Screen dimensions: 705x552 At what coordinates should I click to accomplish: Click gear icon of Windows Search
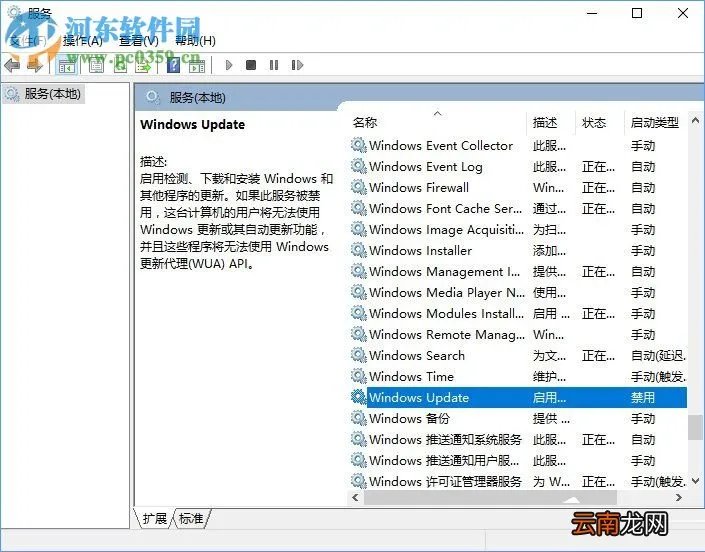click(359, 355)
